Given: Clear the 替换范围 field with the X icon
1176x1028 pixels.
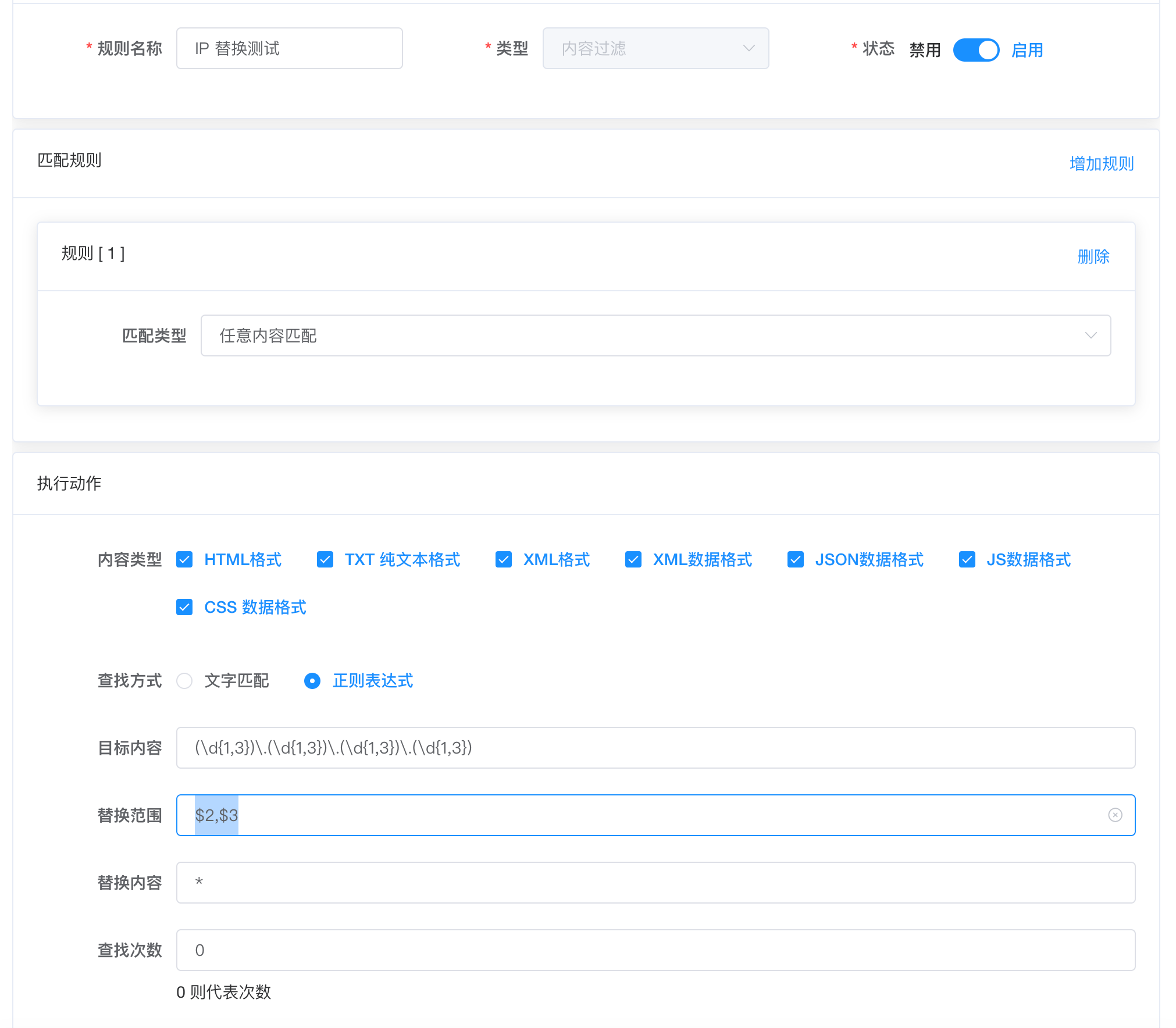Looking at the screenshot, I should (1115, 815).
